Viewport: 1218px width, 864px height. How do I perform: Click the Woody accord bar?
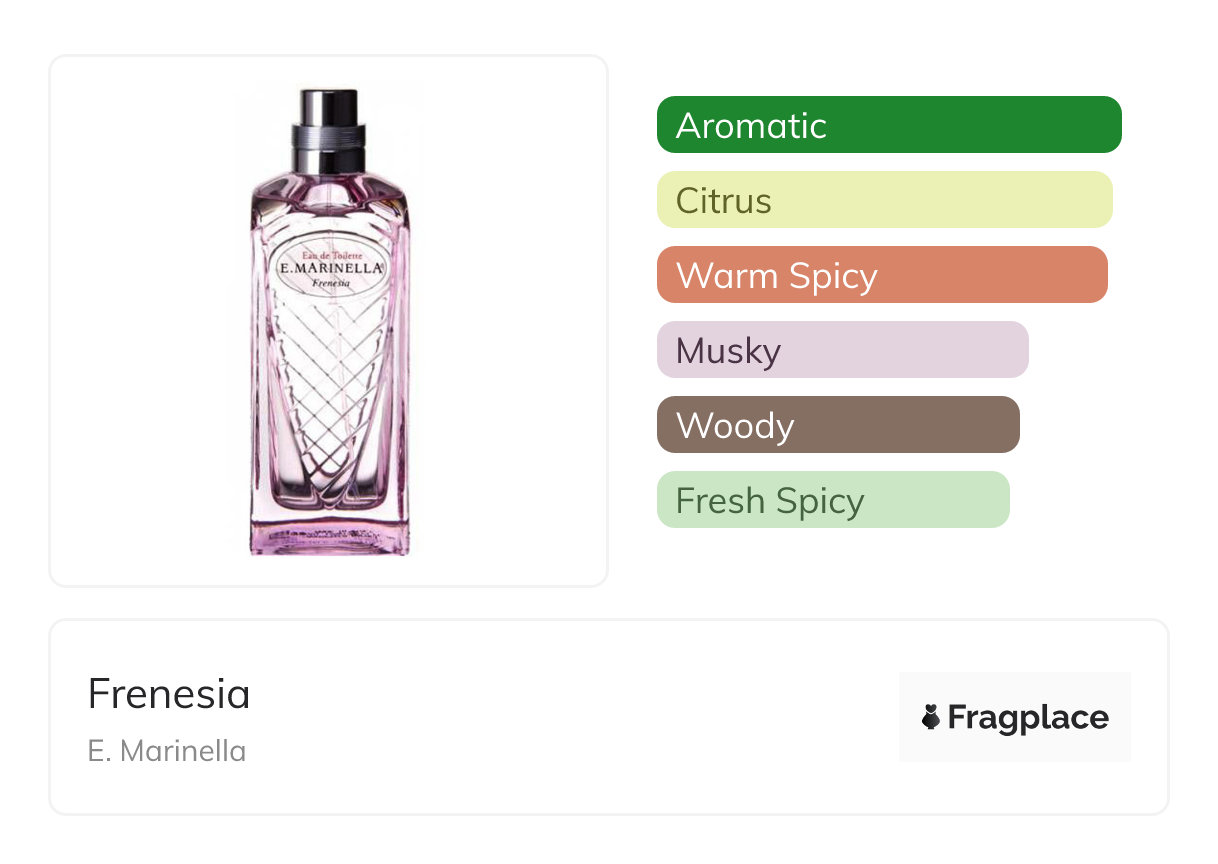tap(837, 425)
